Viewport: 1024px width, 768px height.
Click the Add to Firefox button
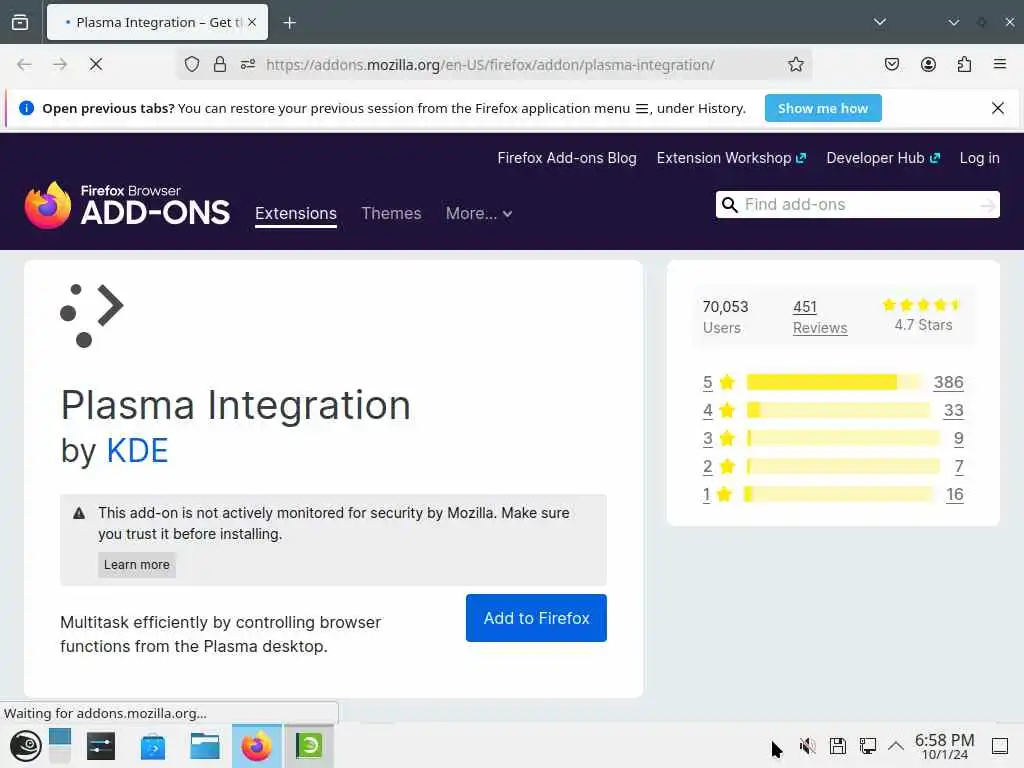(536, 618)
